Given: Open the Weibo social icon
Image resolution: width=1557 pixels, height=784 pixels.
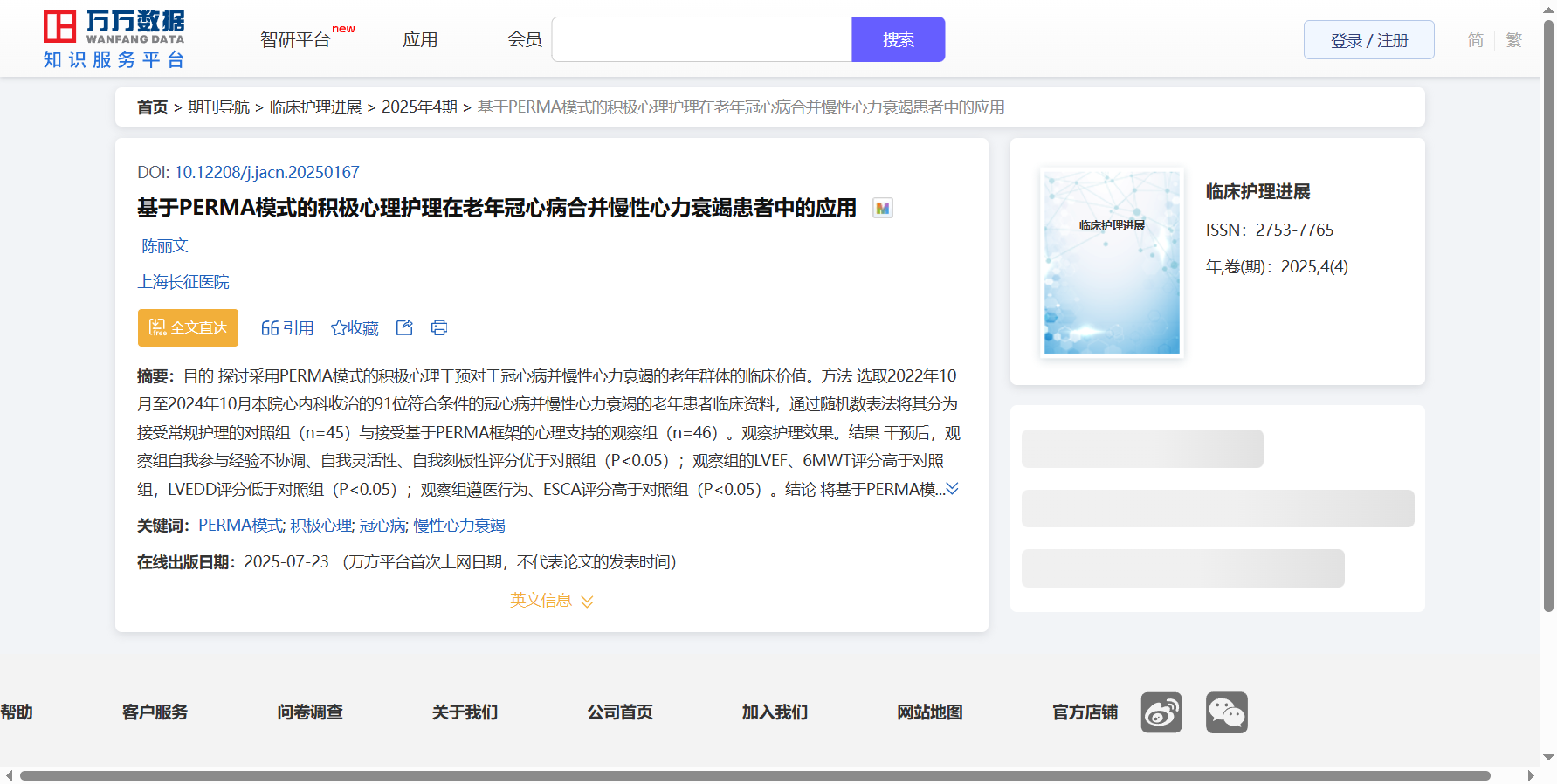Looking at the screenshot, I should click(x=1161, y=712).
